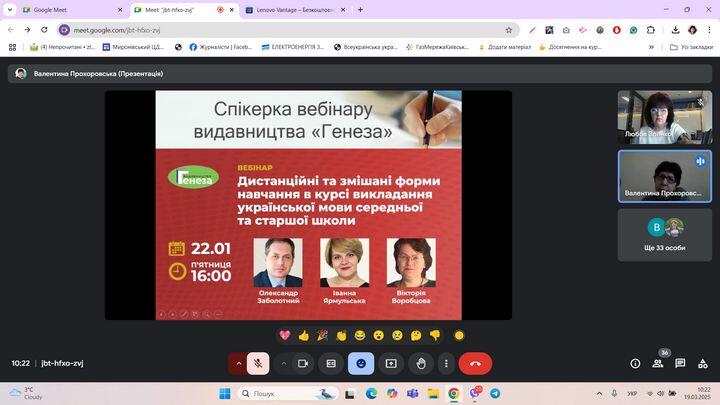Screen dimensions: 720x405
Task: Toggle closed captions
Action: coord(331,363)
